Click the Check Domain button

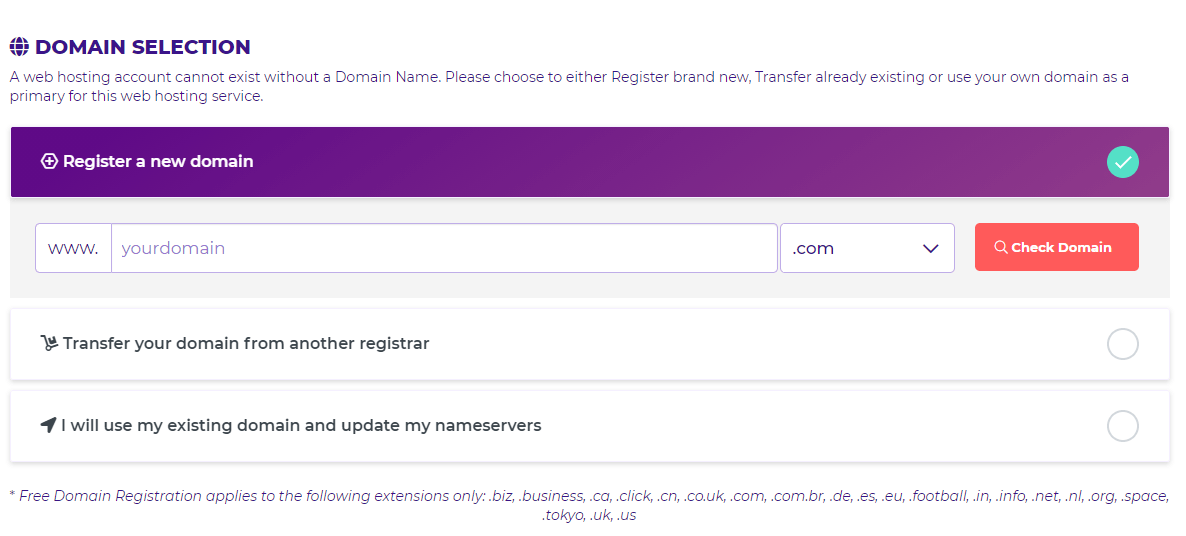pyautogui.click(x=1057, y=247)
